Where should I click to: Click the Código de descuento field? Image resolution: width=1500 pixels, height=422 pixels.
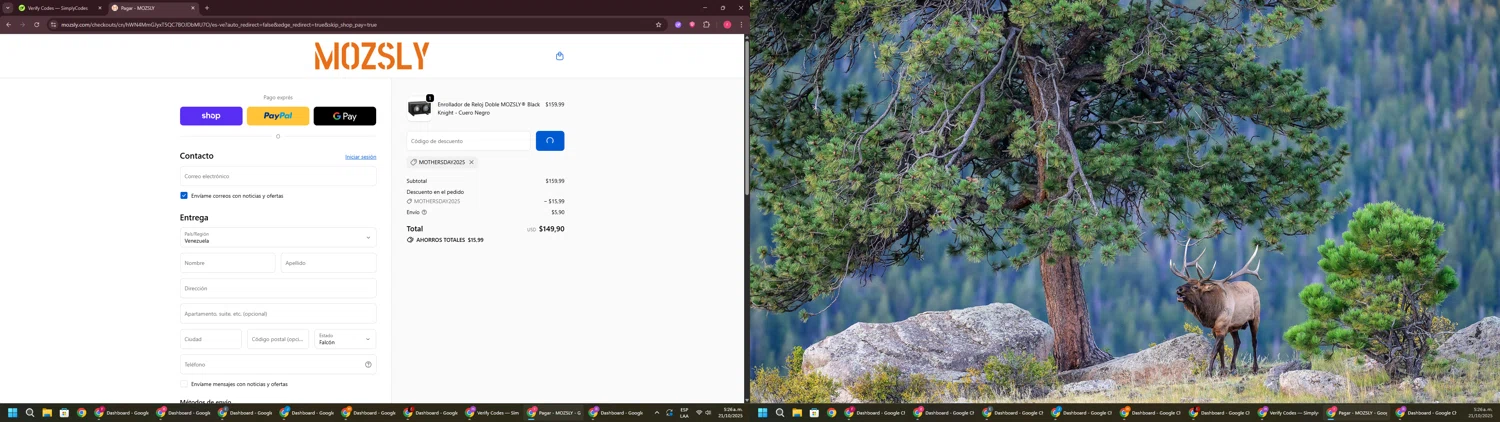pyautogui.click(x=469, y=141)
